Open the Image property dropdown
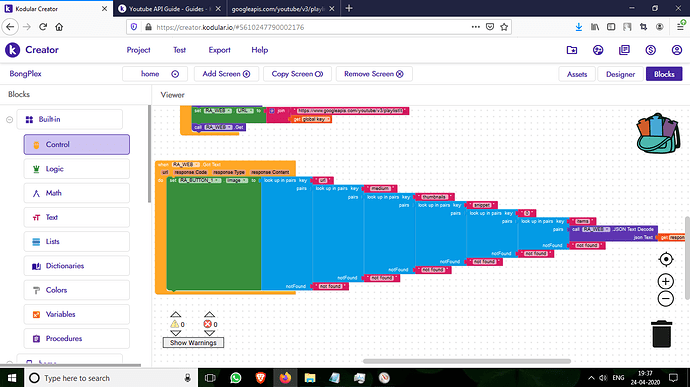 click(237, 181)
